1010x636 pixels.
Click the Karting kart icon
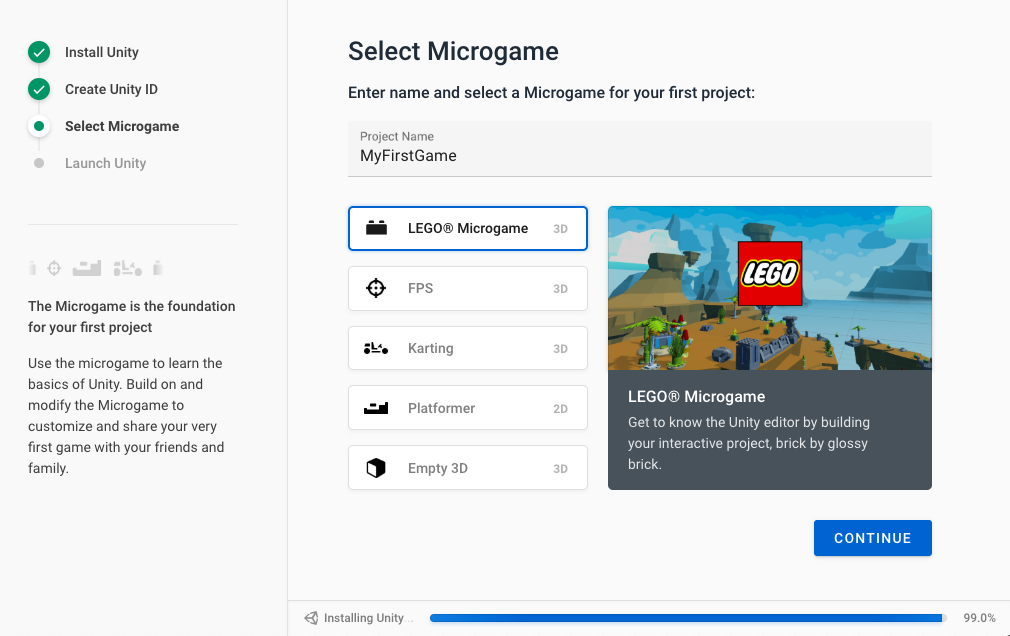pyautogui.click(x=376, y=348)
